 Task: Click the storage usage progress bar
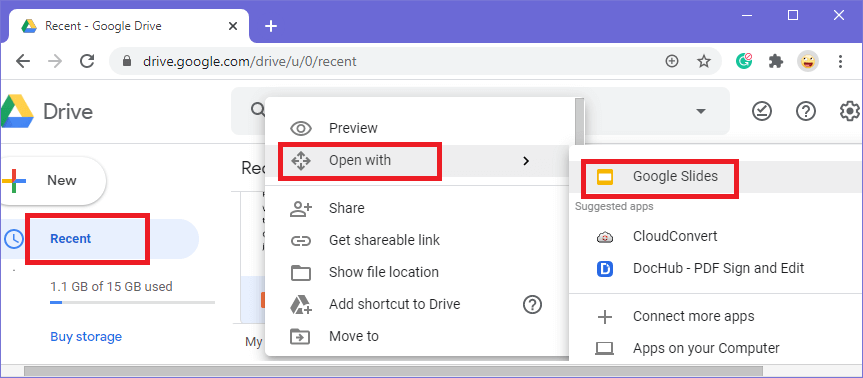132,303
